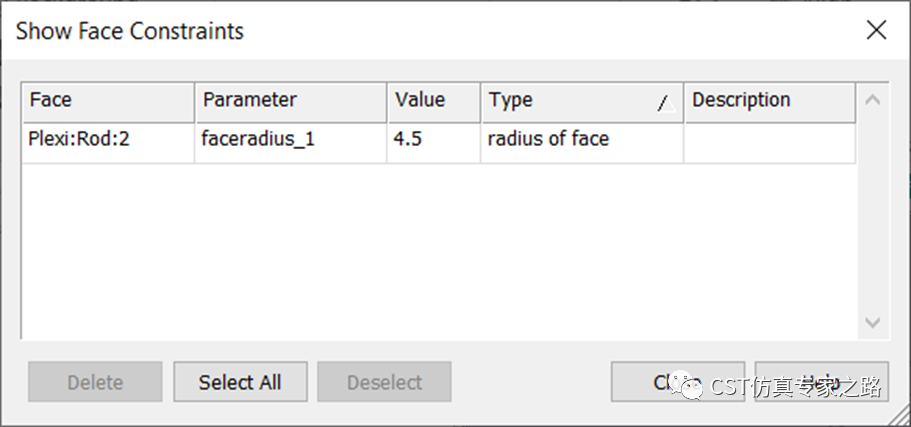911x427 pixels.
Task: Click the Help button
Action: point(822,382)
